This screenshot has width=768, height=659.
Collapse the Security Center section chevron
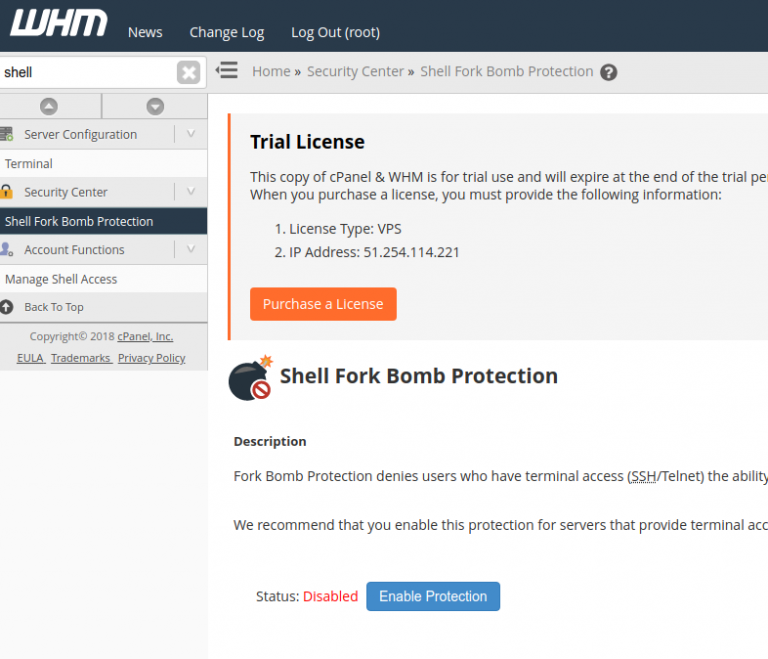[191, 192]
